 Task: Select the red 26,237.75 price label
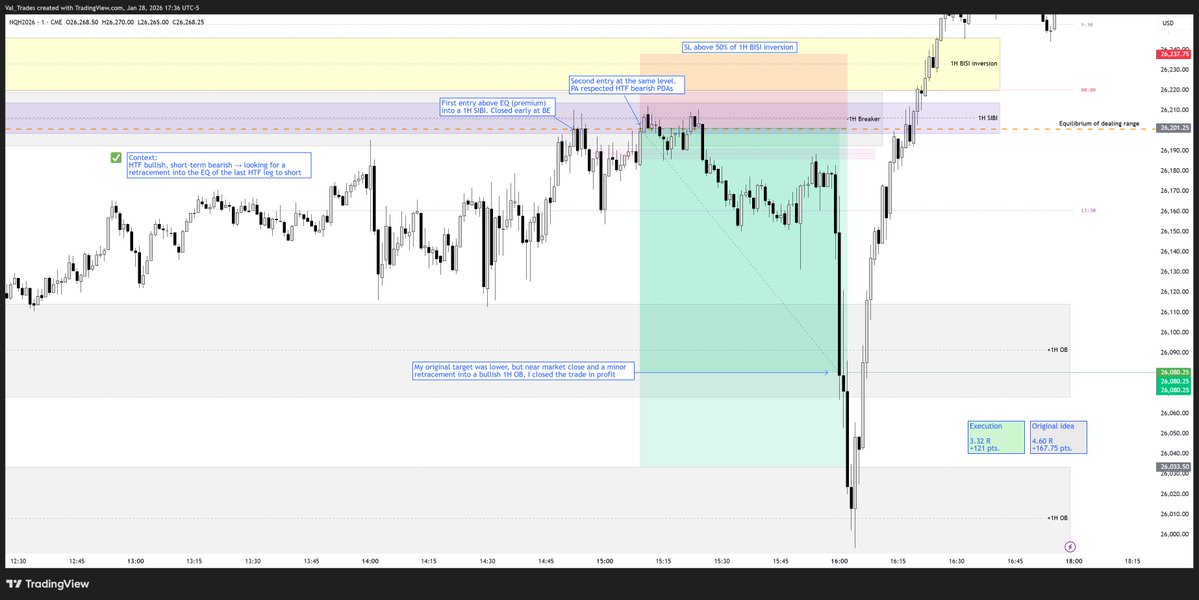click(1174, 54)
